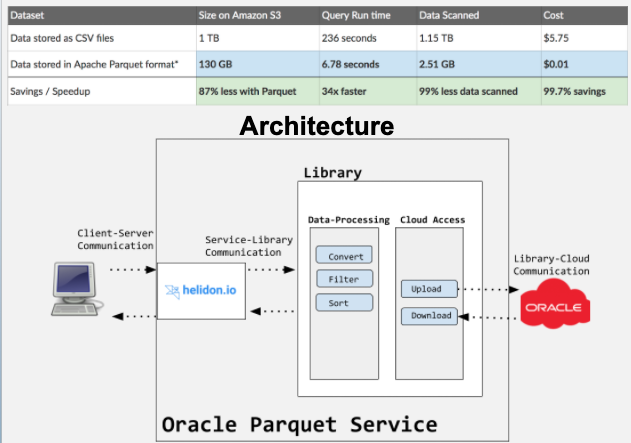Click the 34x faster cell
The height and width of the screenshot is (443, 631).
click(368, 91)
